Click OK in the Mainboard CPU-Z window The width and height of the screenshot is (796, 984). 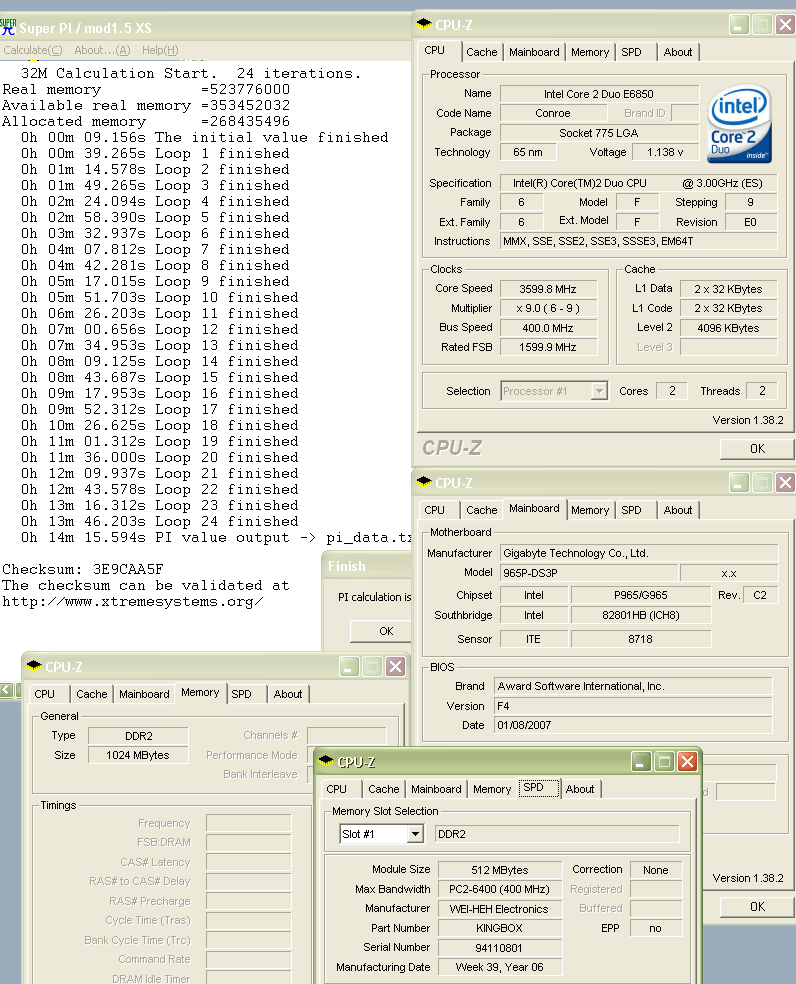(757, 907)
